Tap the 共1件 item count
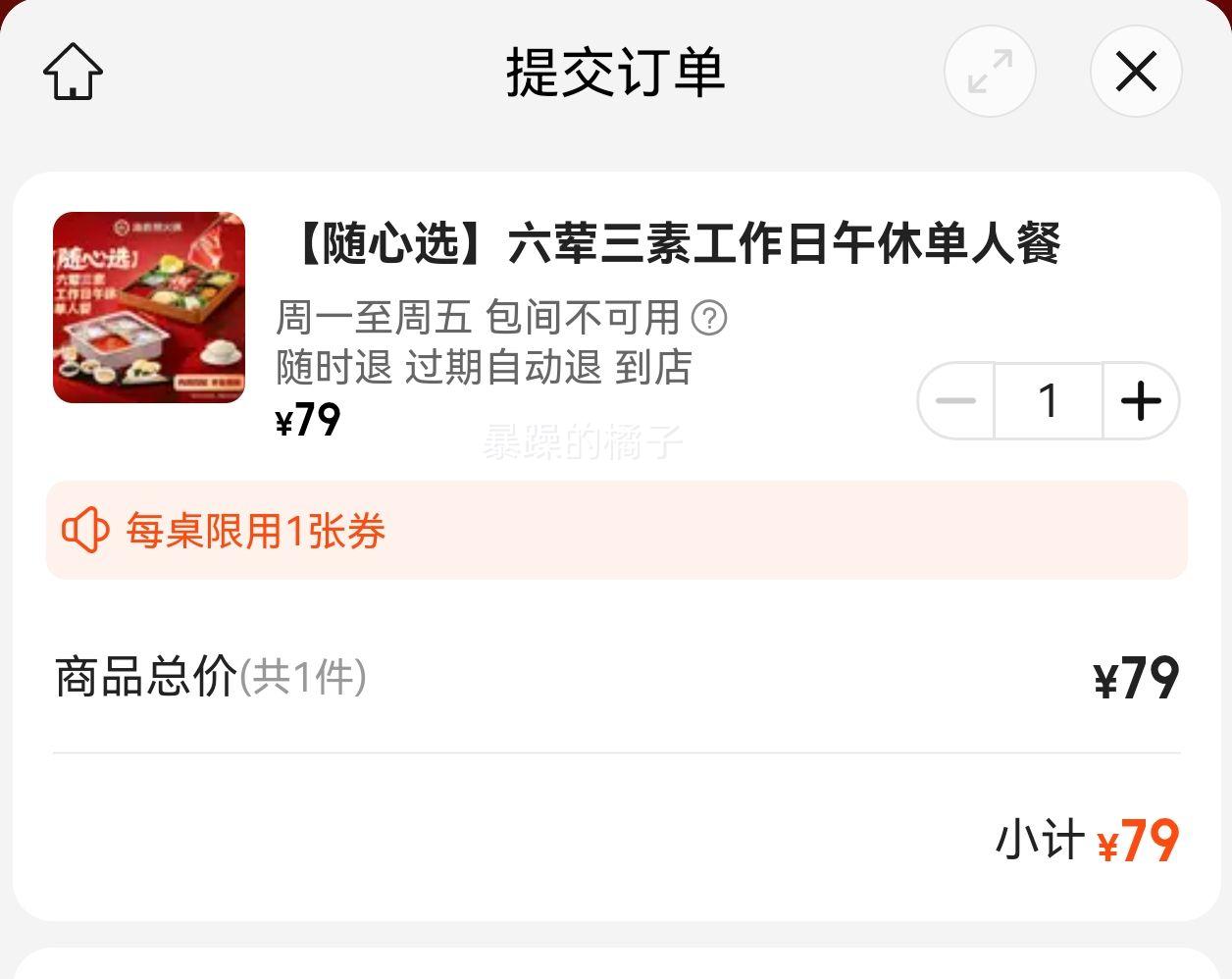This screenshot has height=979, width=1232. click(303, 678)
